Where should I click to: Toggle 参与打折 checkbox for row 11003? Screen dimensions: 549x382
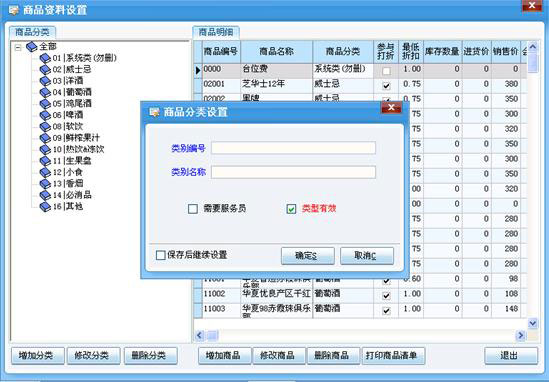(x=386, y=311)
